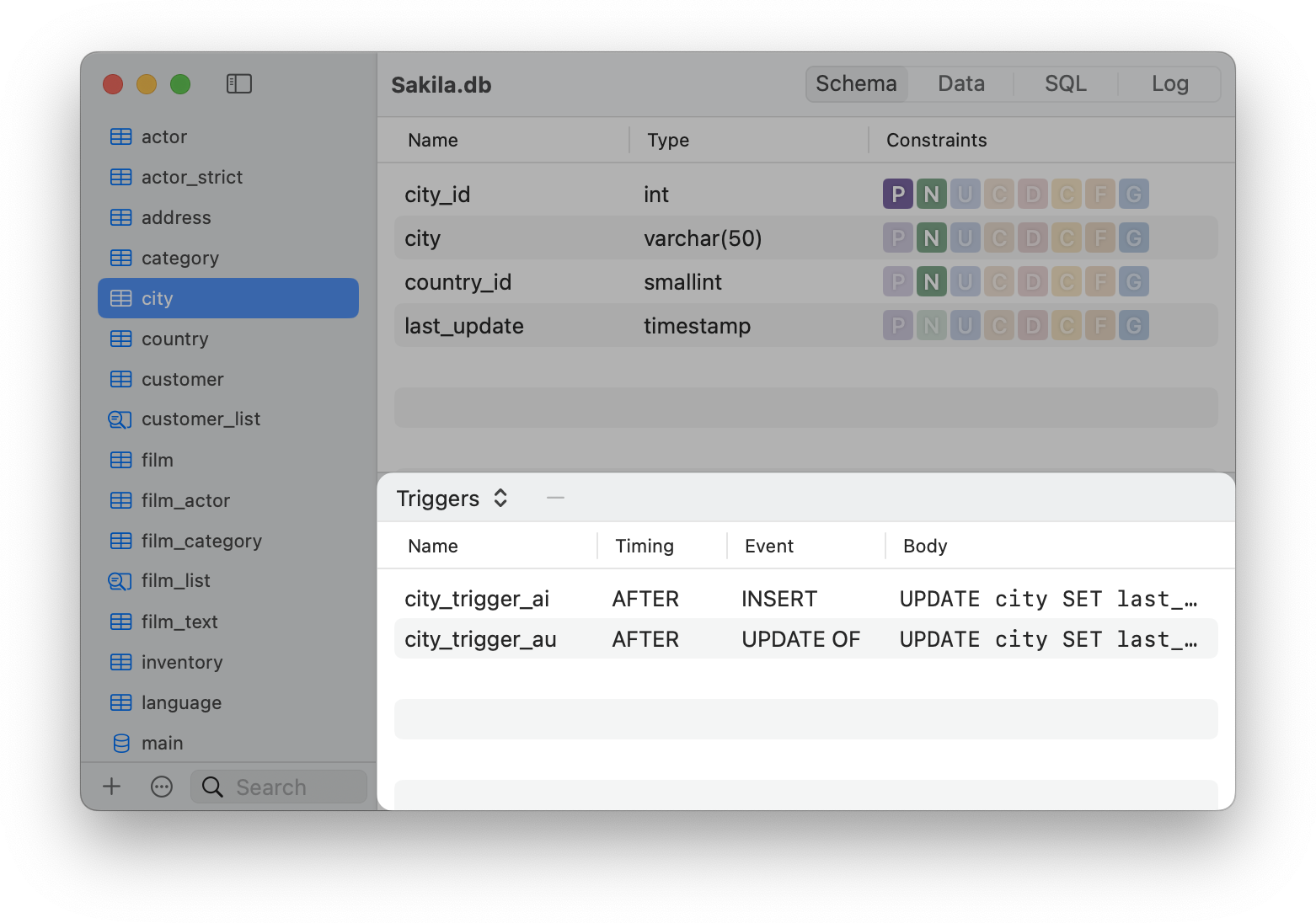1316x923 pixels.
Task: Select film_actor in the sidebar
Action: pyautogui.click(x=228, y=500)
